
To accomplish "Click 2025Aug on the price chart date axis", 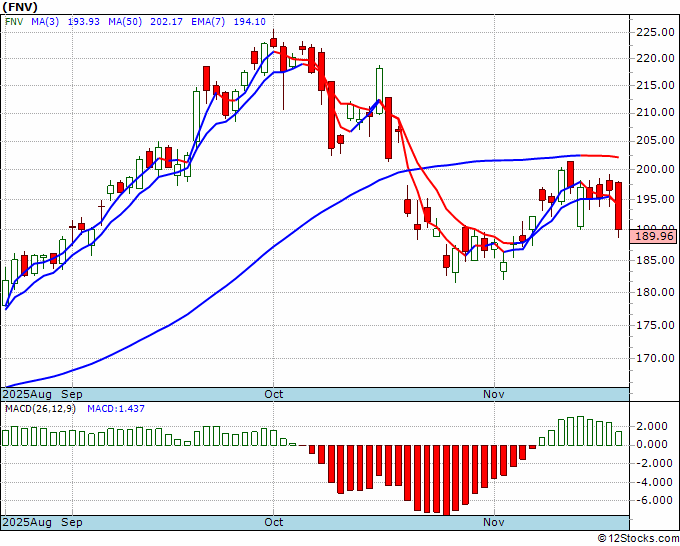I will click(27, 395).
